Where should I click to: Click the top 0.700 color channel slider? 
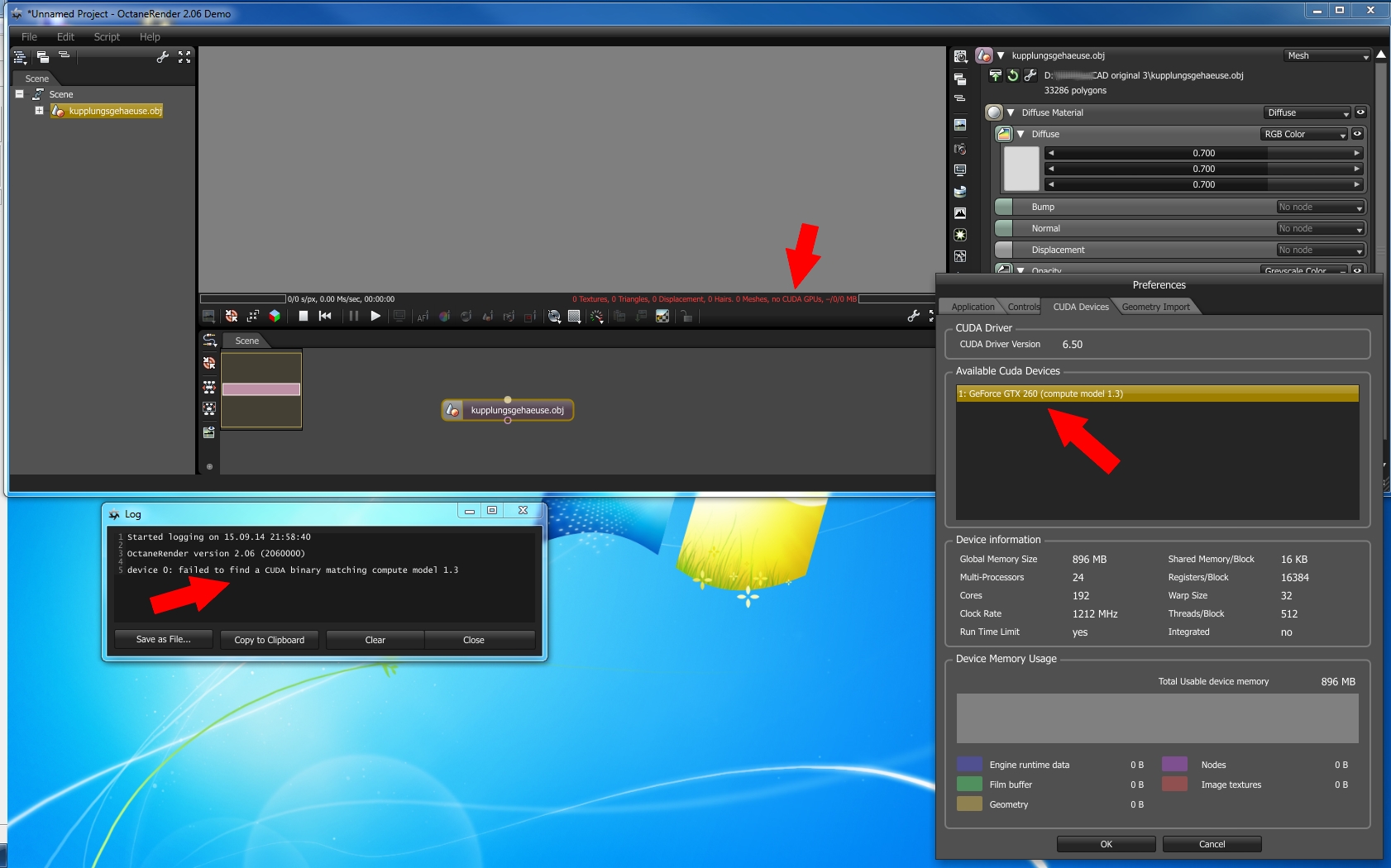pyautogui.click(x=1204, y=153)
